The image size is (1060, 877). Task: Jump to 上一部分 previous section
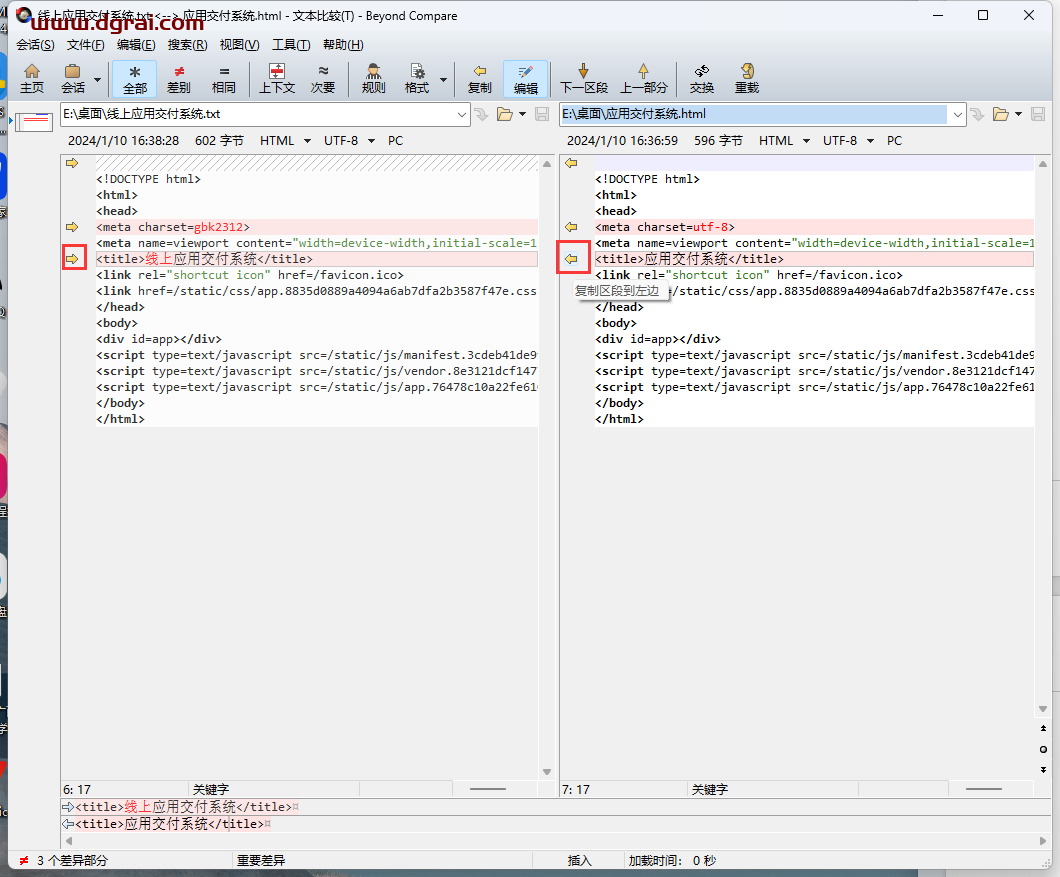click(644, 78)
